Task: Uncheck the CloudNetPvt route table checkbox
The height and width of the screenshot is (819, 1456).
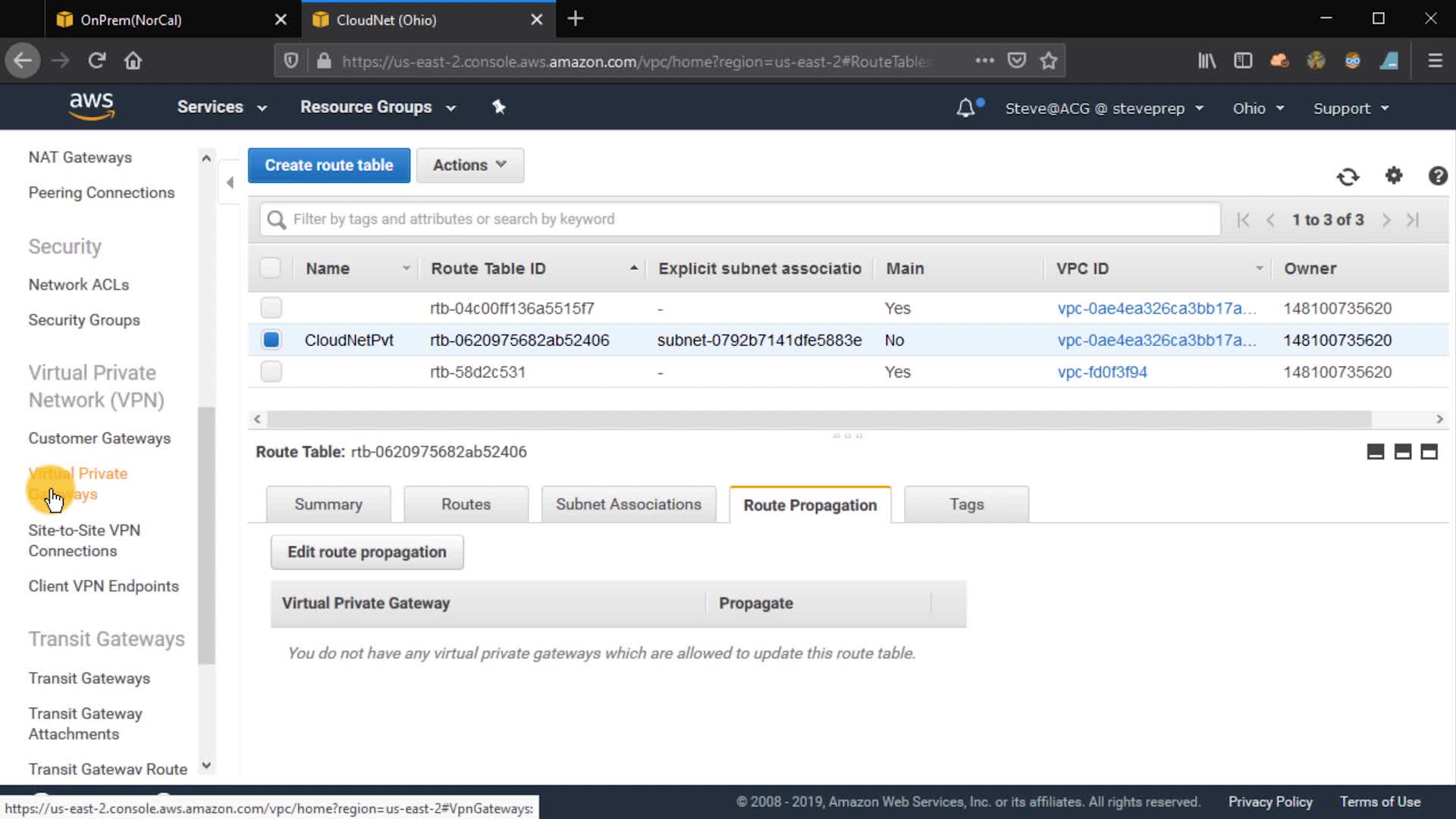Action: (271, 340)
